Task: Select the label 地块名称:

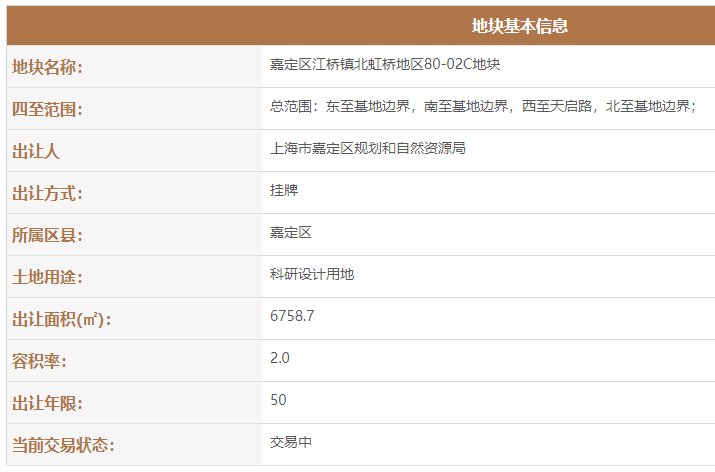Action: pos(47,67)
